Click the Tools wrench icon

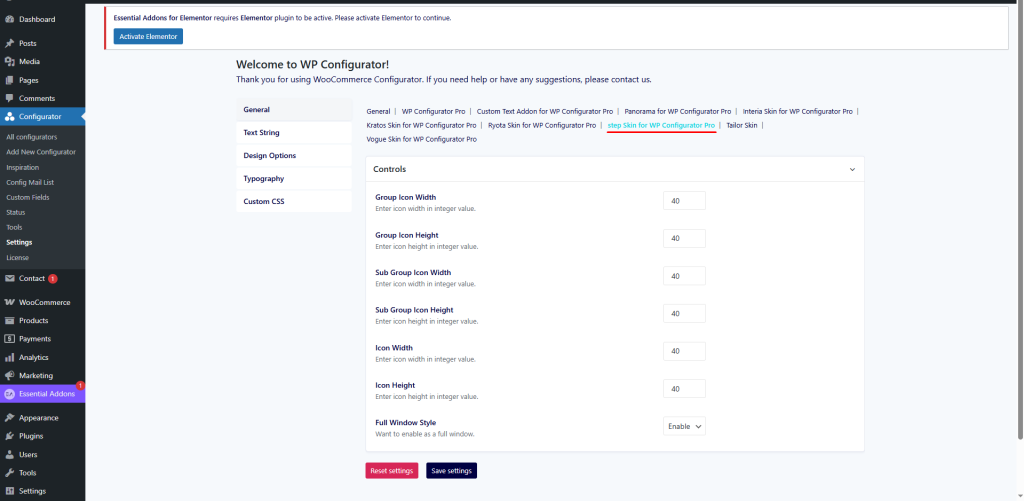coord(10,473)
